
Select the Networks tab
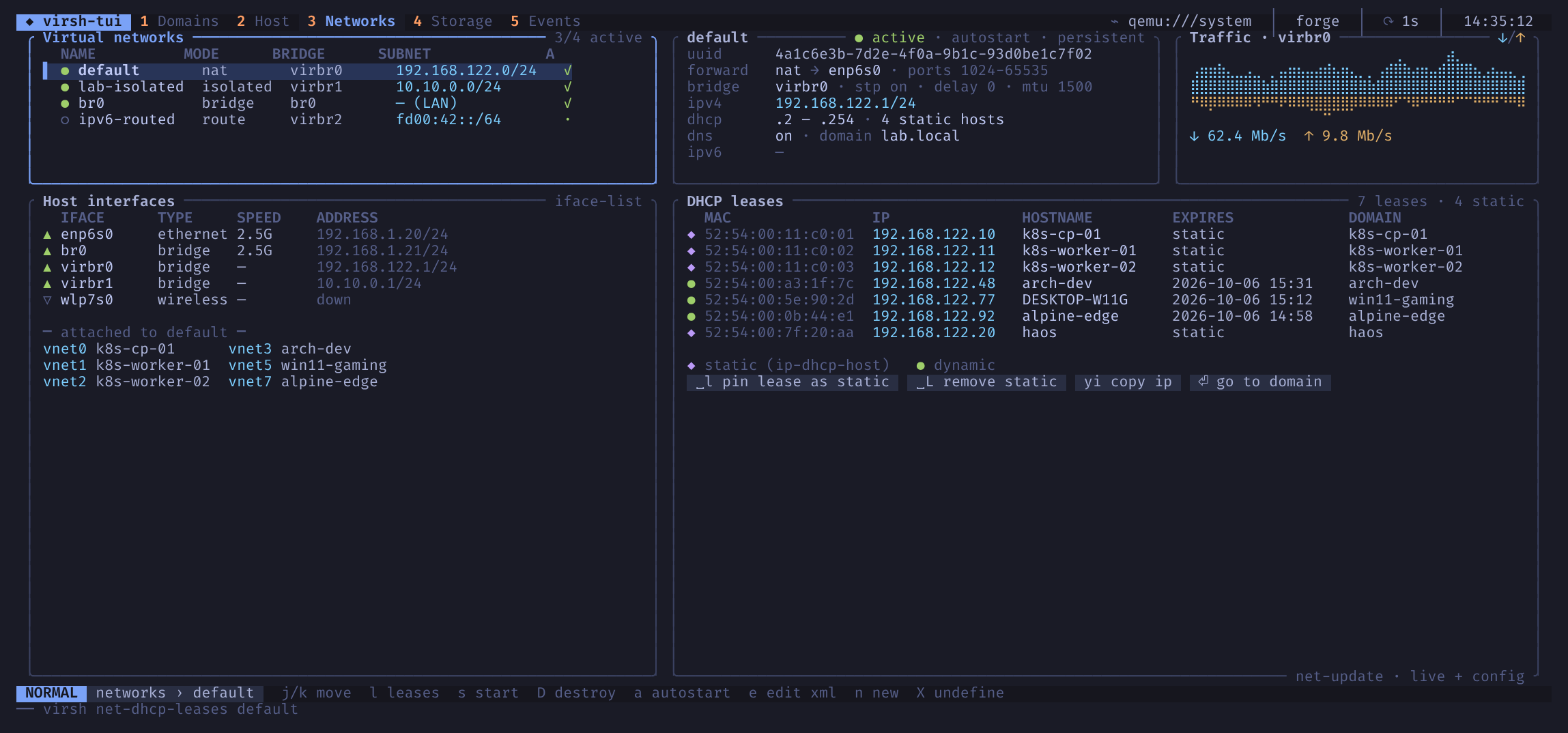coord(351,21)
